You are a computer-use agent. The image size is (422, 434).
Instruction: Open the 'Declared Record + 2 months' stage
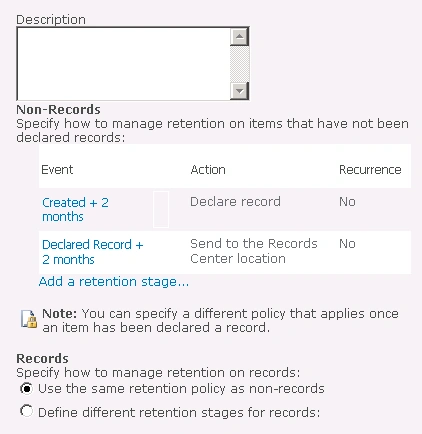93,252
